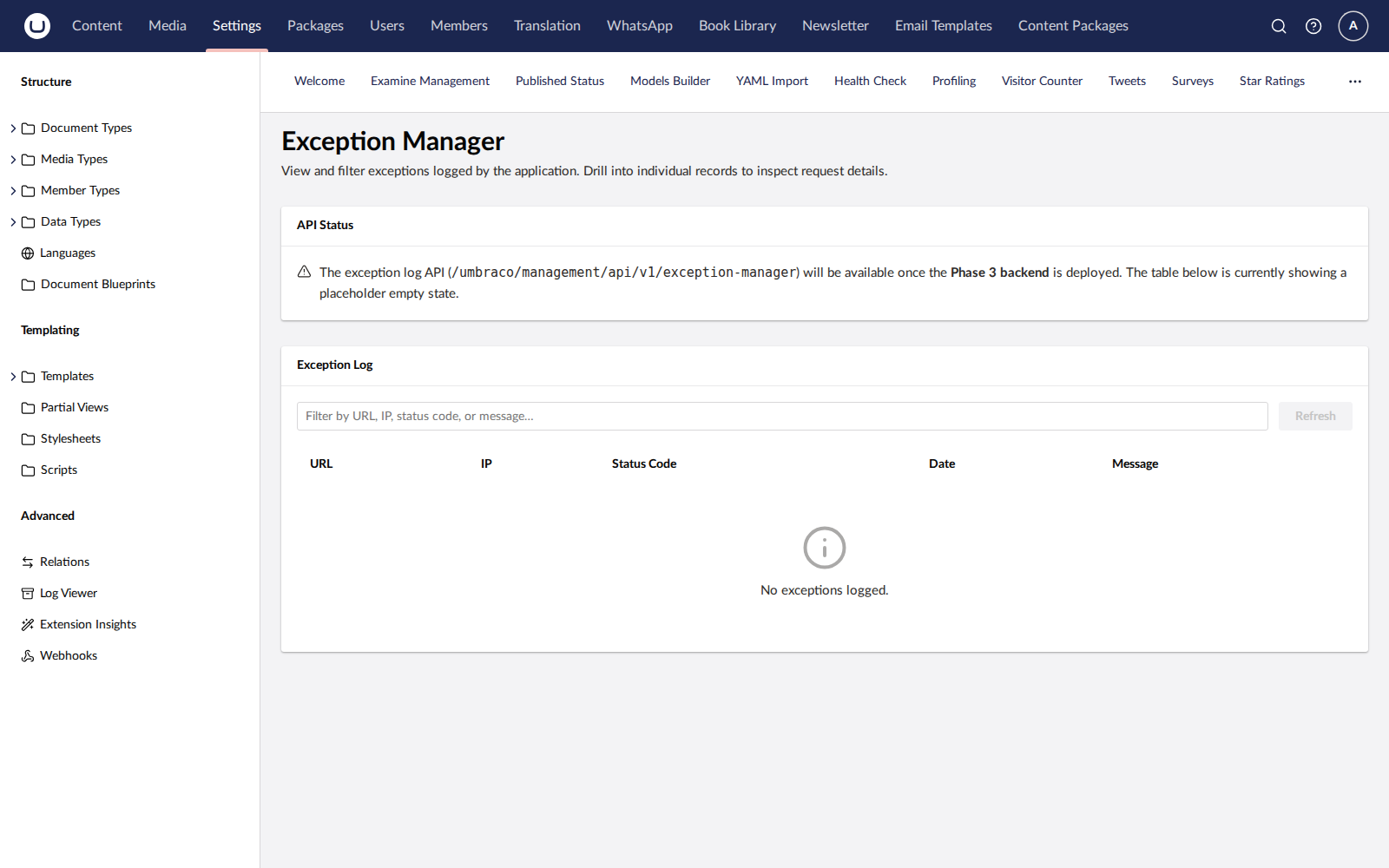The height and width of the screenshot is (868, 1389).
Task: Go to the Content section
Action: (97, 26)
